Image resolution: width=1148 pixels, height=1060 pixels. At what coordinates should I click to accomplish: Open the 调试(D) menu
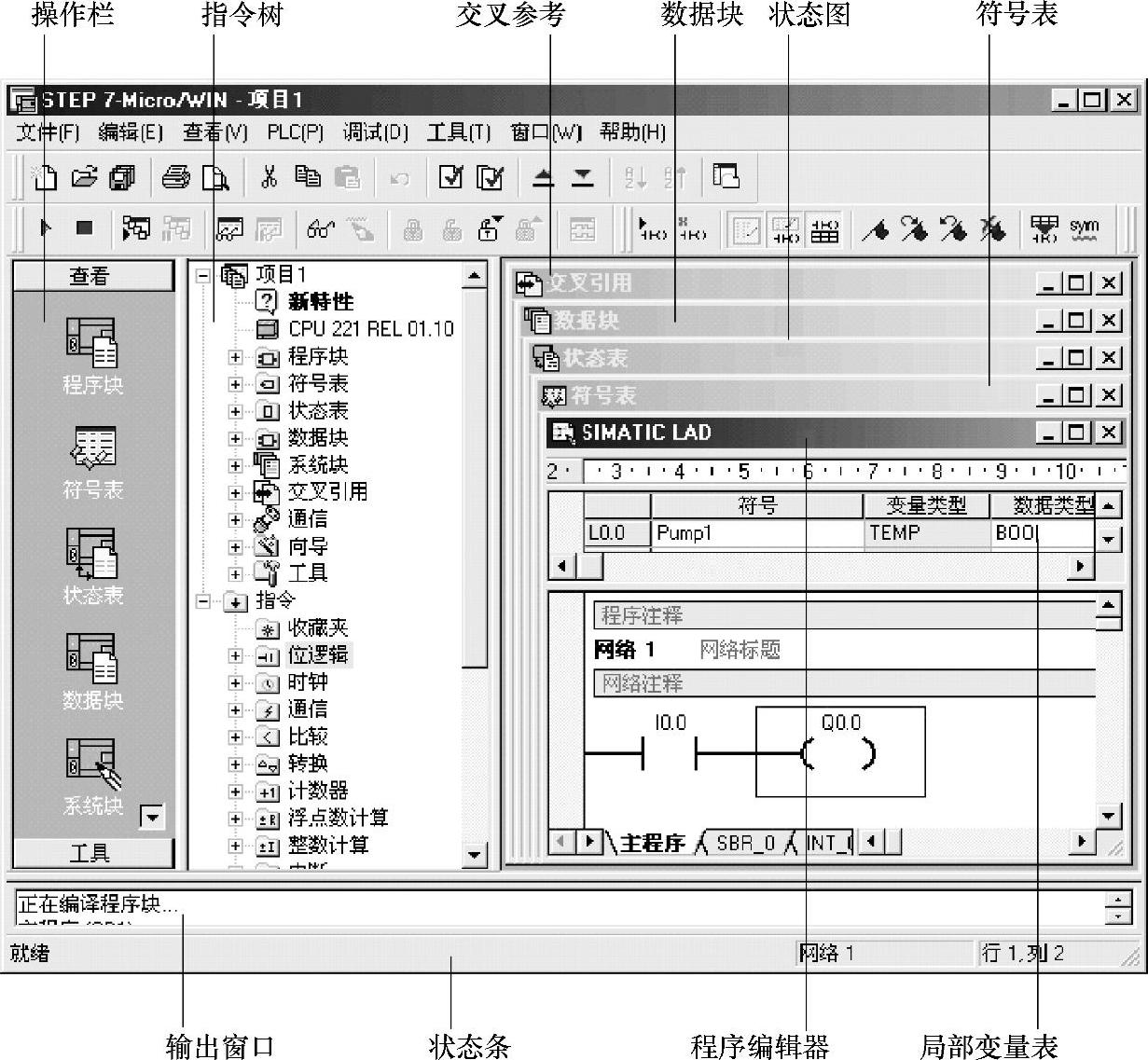point(375,132)
